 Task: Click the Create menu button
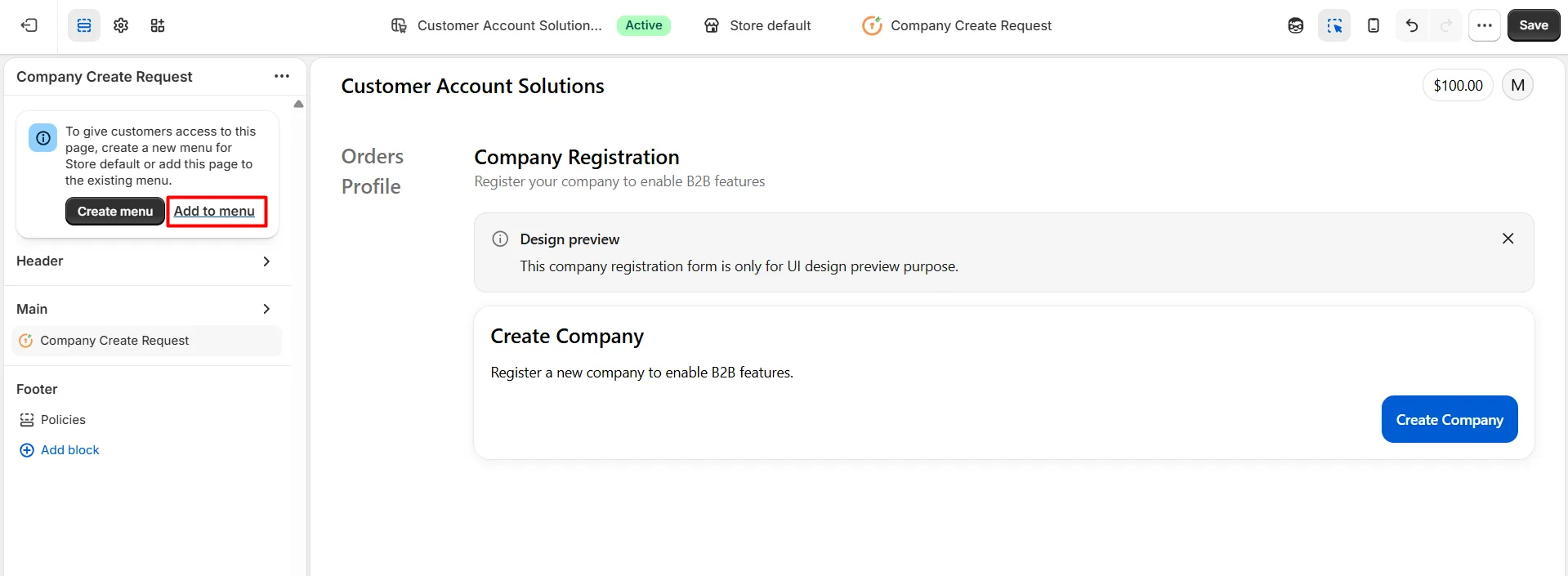(x=115, y=211)
